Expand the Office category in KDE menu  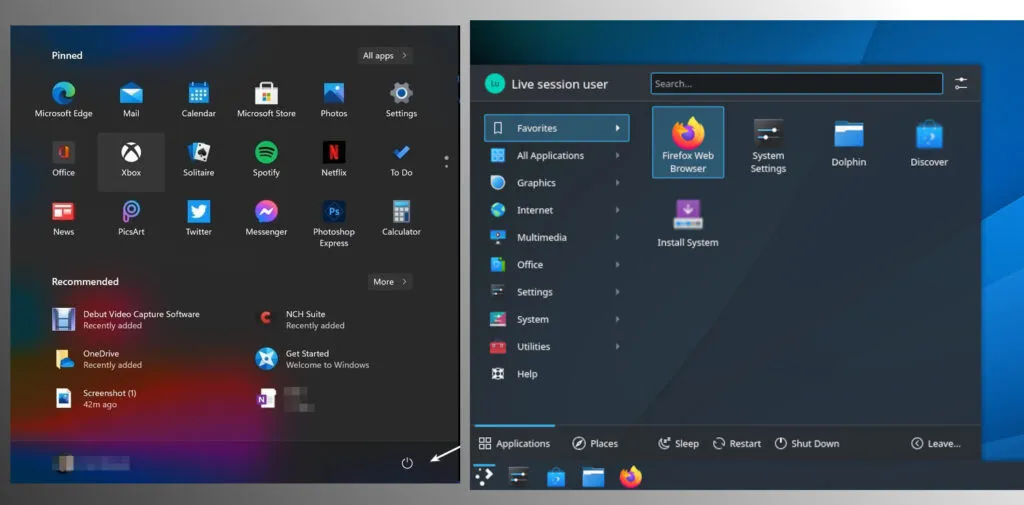pos(556,265)
